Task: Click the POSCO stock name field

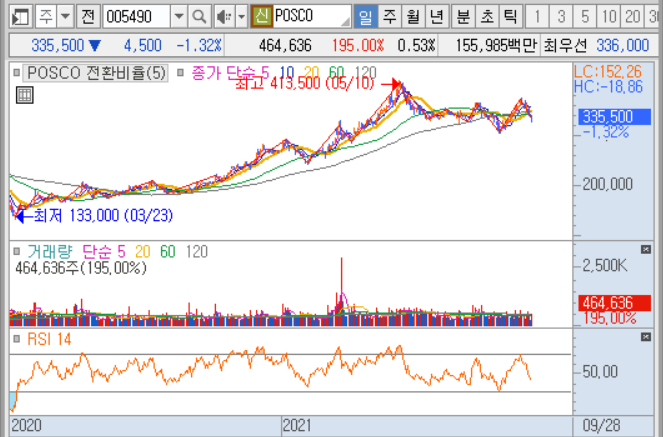Action: (312, 16)
